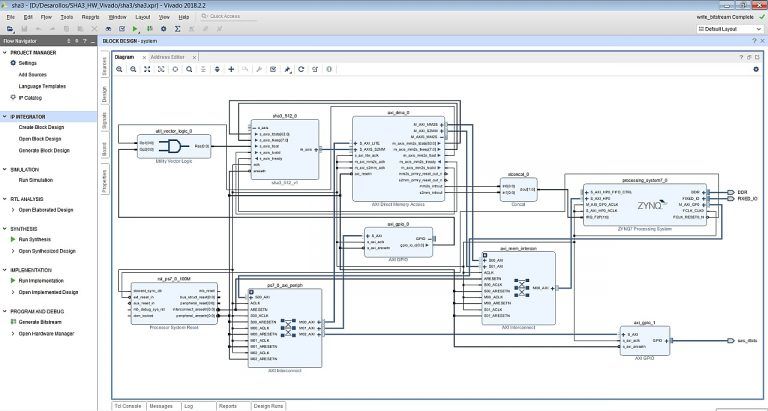Click the Validate Design icon in diagram toolbar
This screenshot has height=411, width=768.
(x=273, y=70)
